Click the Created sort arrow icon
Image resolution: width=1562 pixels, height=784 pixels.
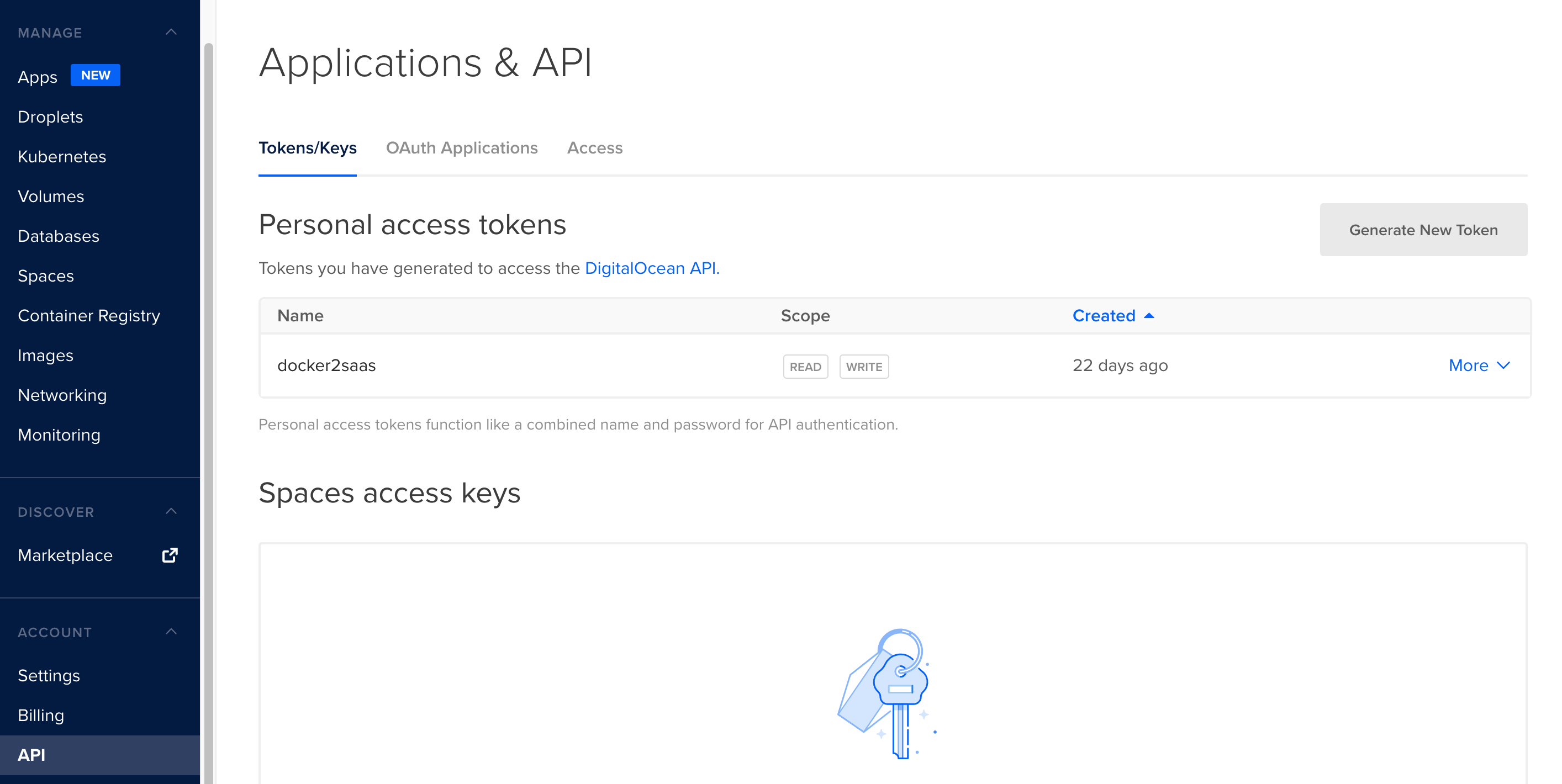pos(1148,315)
